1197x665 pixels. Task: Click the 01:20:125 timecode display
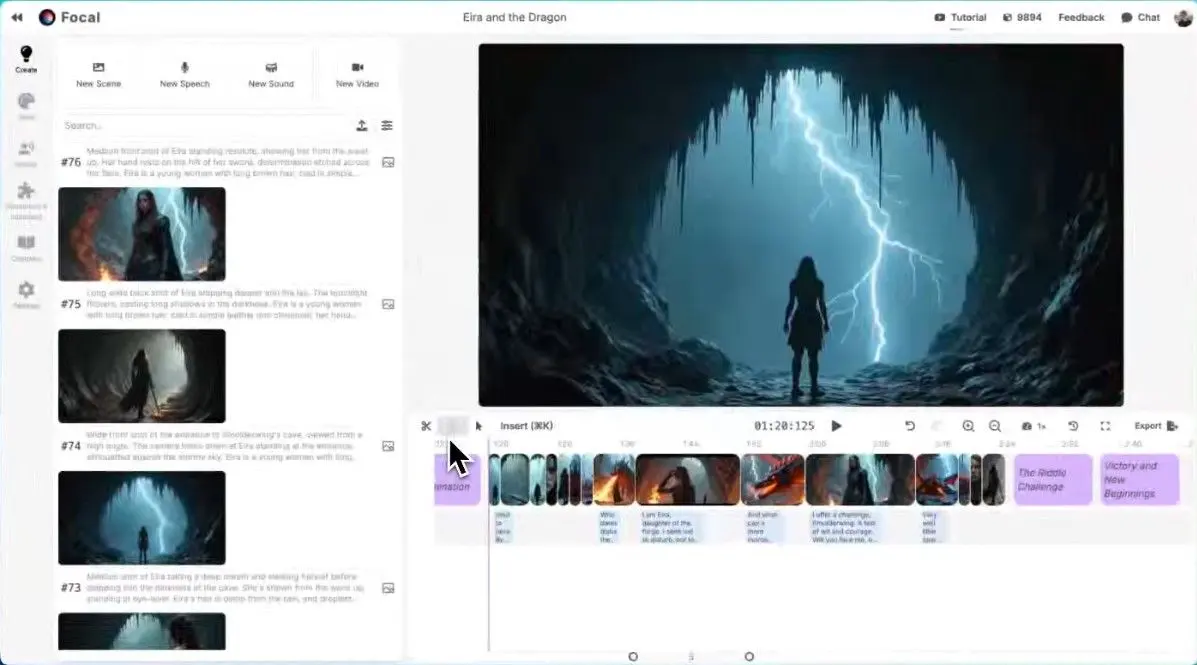tap(784, 426)
